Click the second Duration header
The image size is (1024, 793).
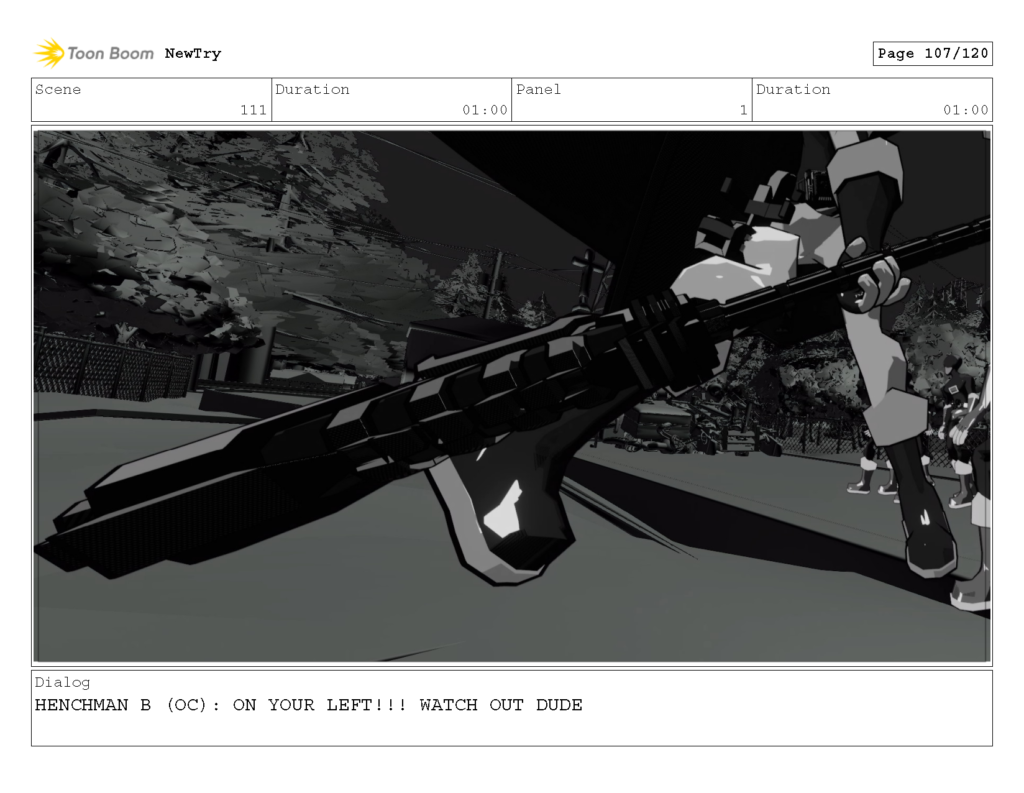794,90
